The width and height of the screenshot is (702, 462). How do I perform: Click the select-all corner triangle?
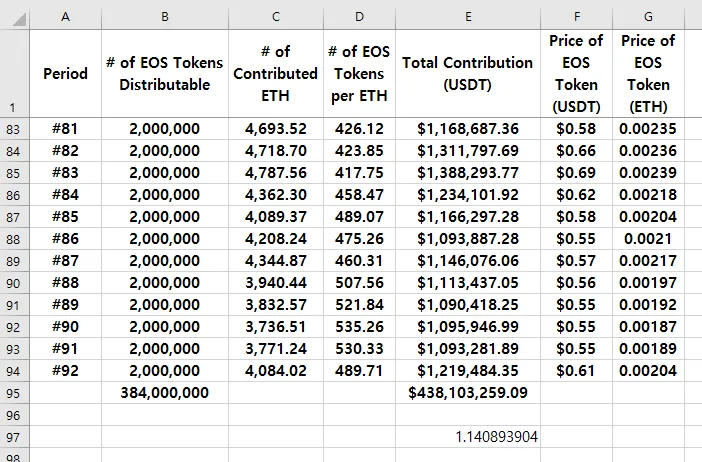[19, 19]
